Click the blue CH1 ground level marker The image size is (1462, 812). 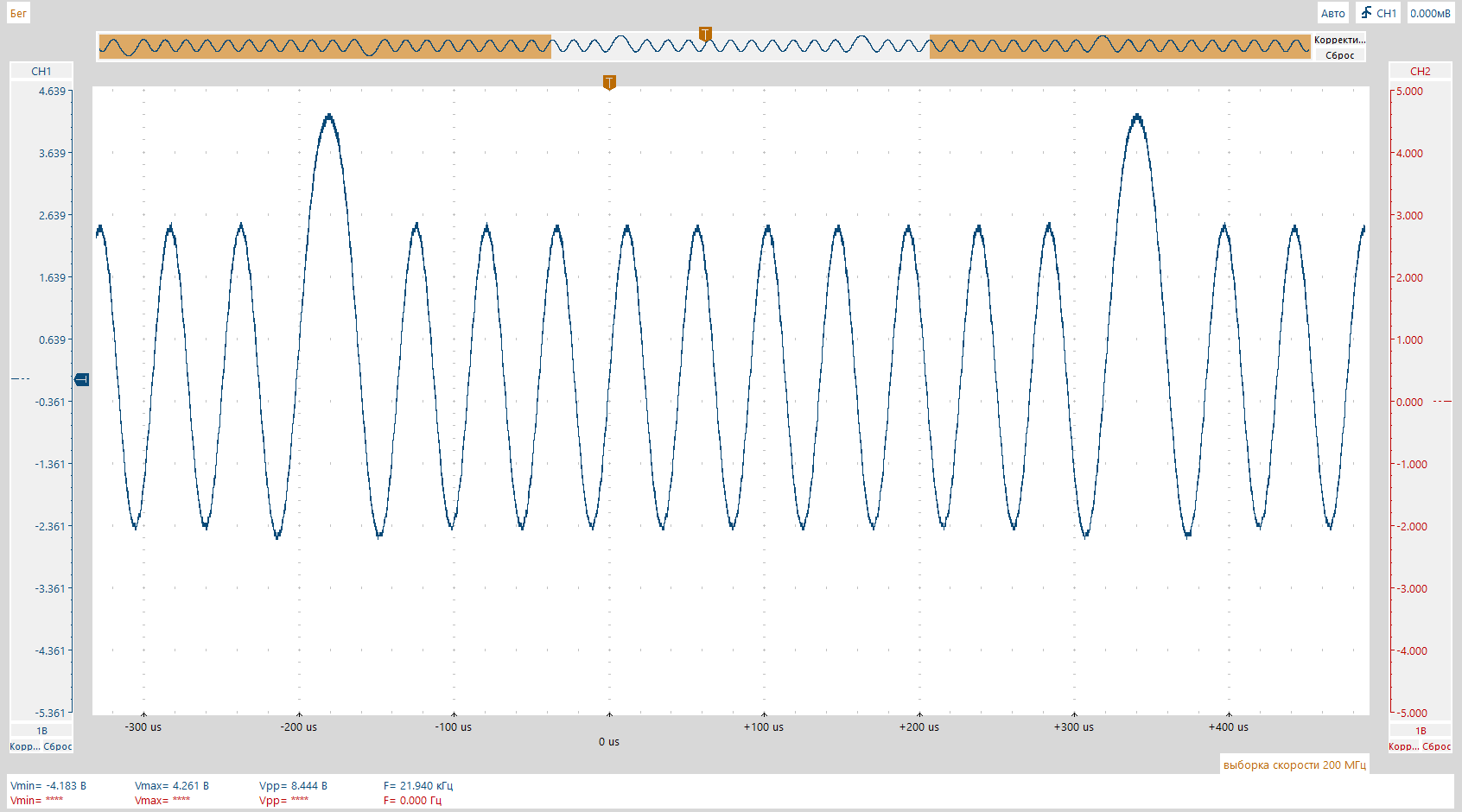(x=82, y=379)
